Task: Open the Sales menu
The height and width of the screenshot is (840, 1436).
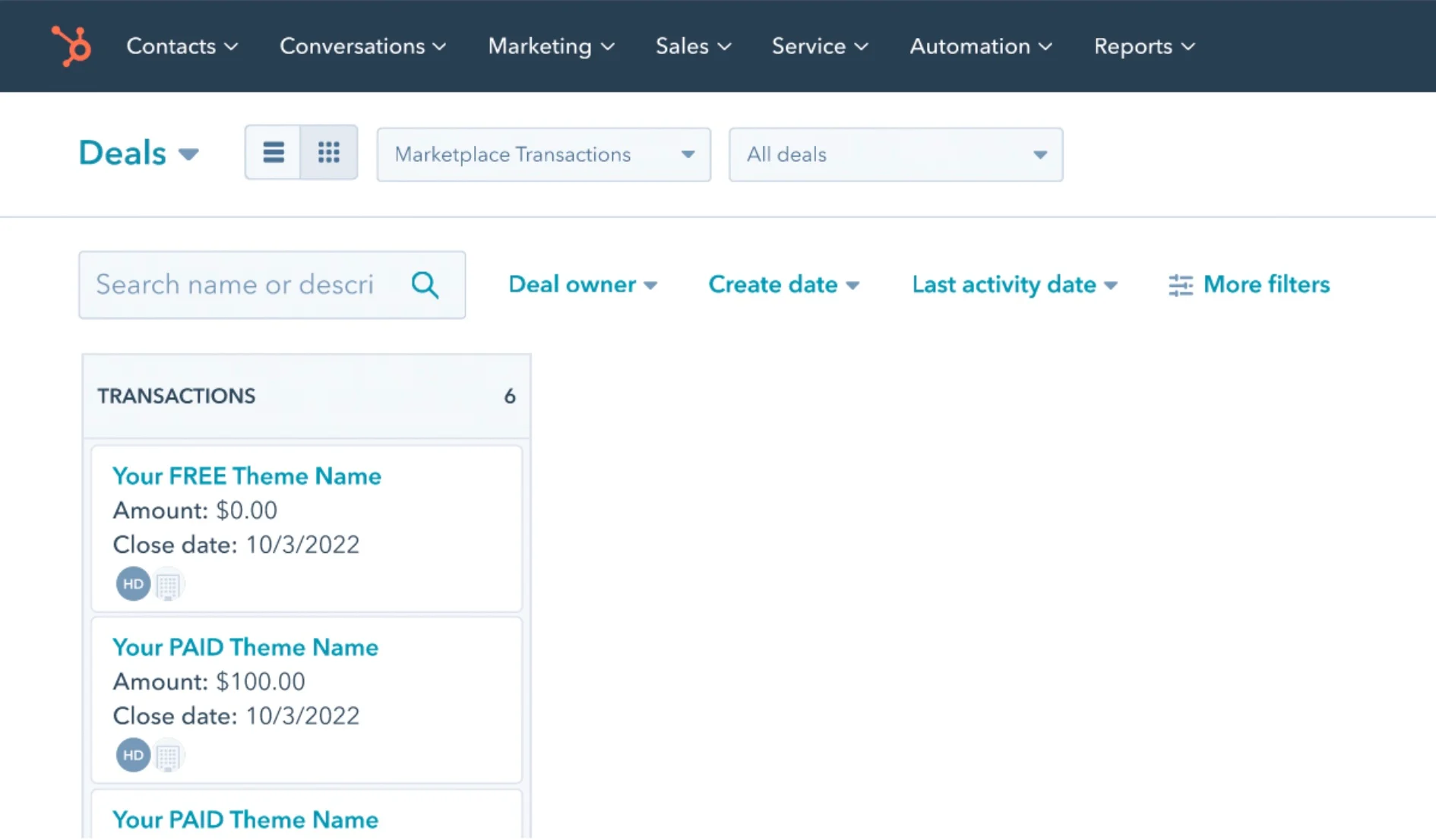Action: pyautogui.click(x=694, y=46)
